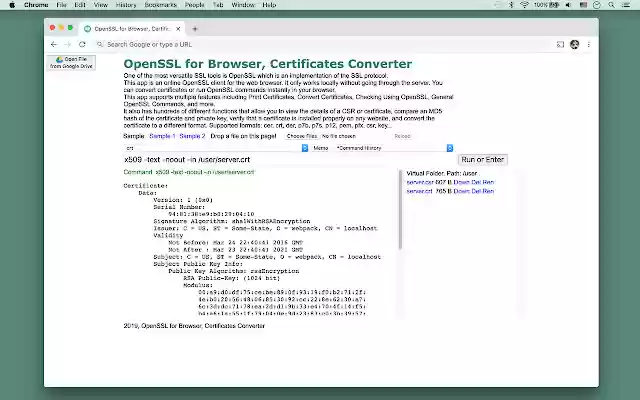Open the Apple menu
640x400 pixels.
[x=12, y=5]
